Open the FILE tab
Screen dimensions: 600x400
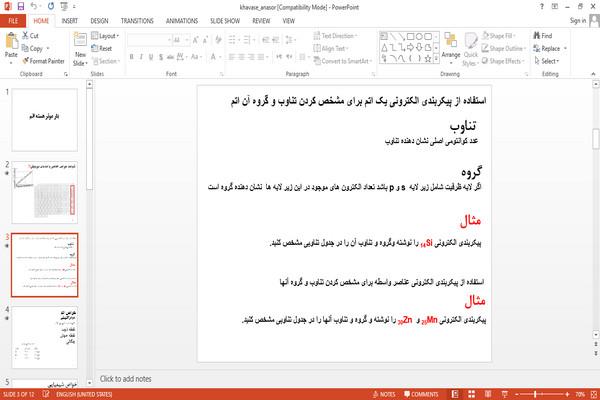(x=13, y=21)
